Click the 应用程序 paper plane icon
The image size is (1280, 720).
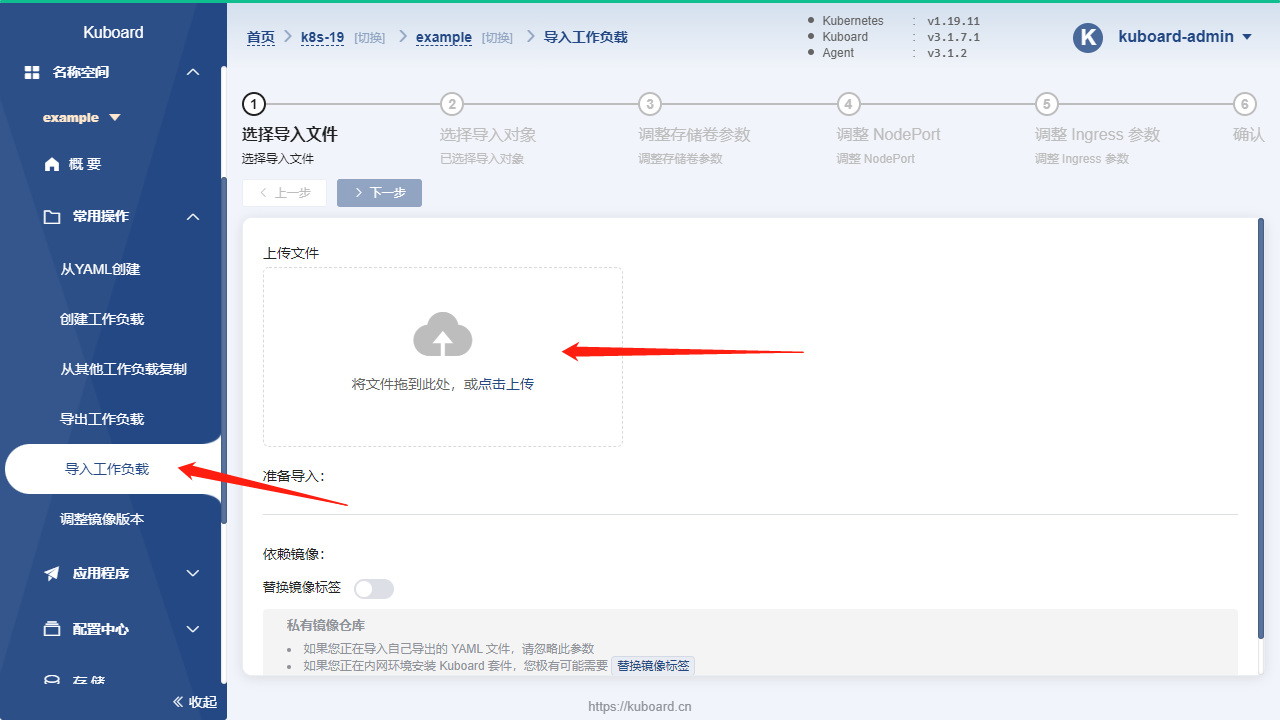pos(52,573)
